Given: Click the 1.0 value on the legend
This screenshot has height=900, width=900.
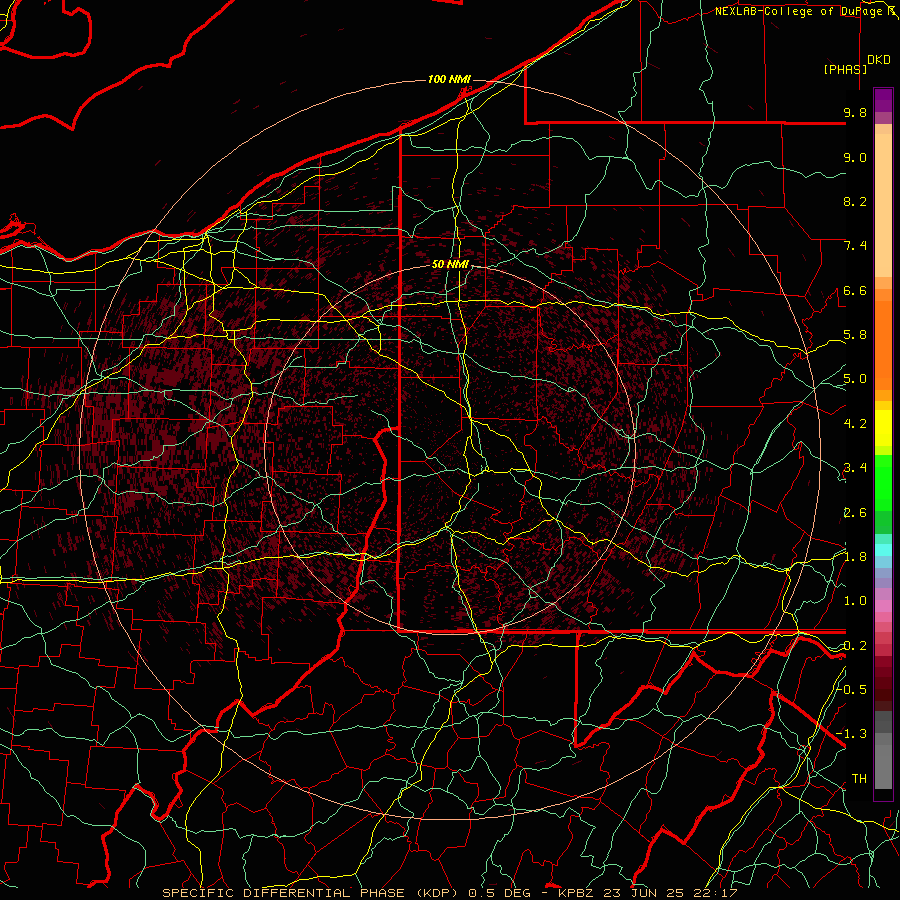Looking at the screenshot, I should 855,601.
